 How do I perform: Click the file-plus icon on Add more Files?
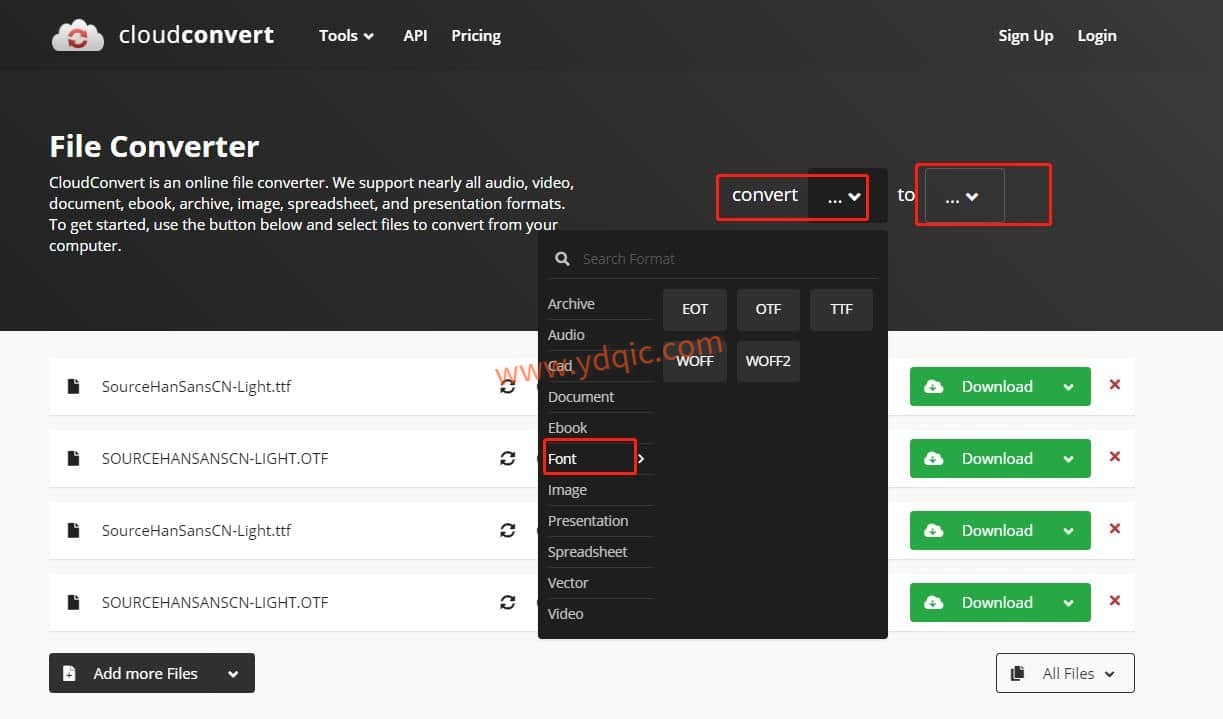[69, 674]
